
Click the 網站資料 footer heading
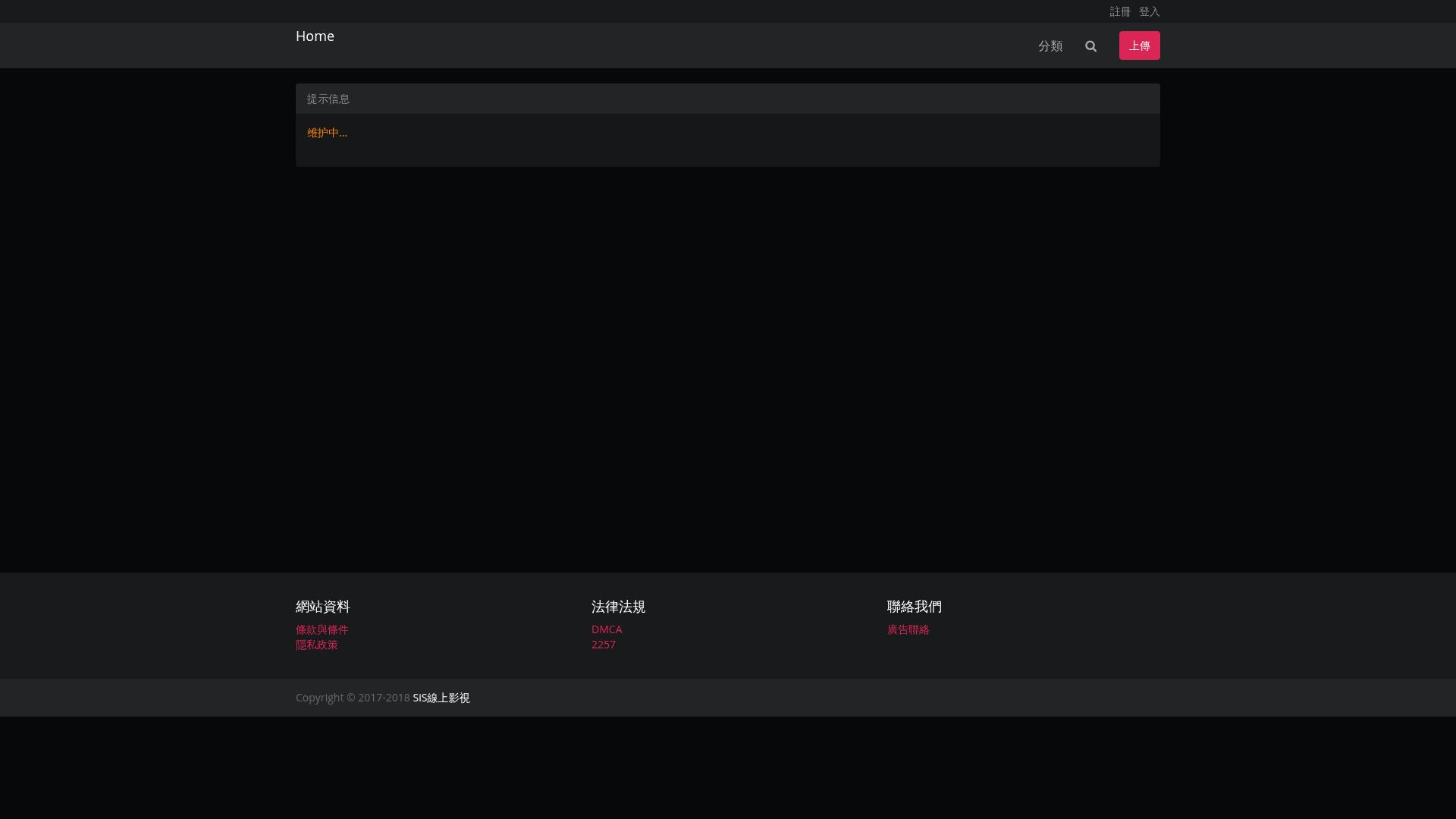click(323, 607)
